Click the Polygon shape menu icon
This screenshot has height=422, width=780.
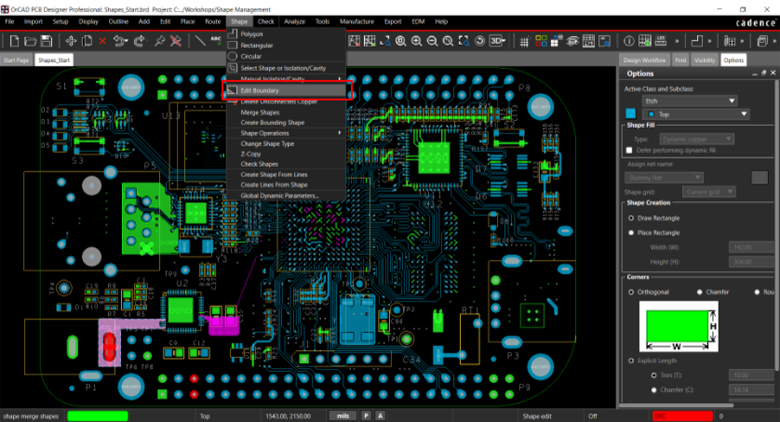pyautogui.click(x=232, y=34)
